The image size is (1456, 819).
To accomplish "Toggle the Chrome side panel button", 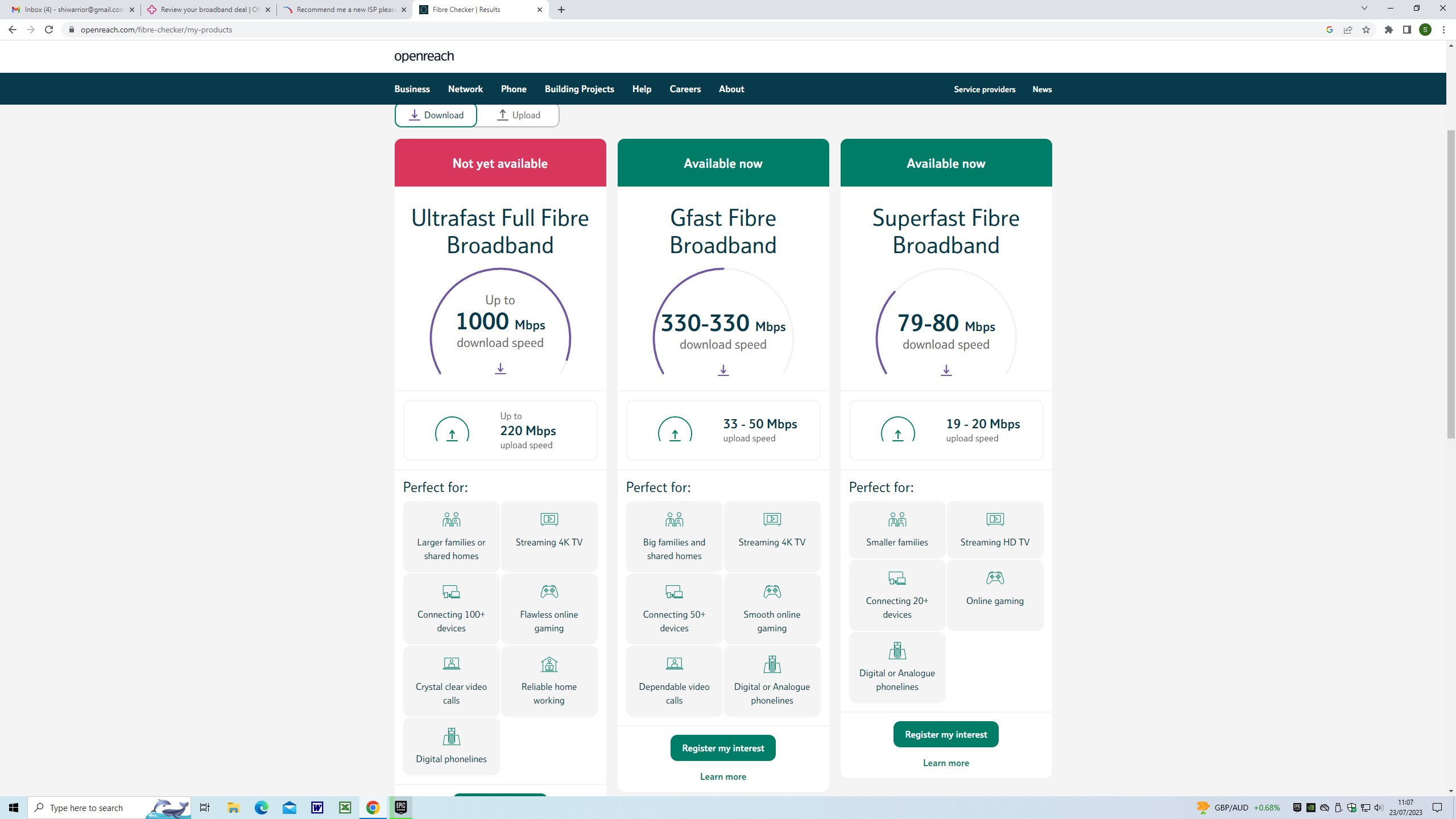I will [1407, 30].
